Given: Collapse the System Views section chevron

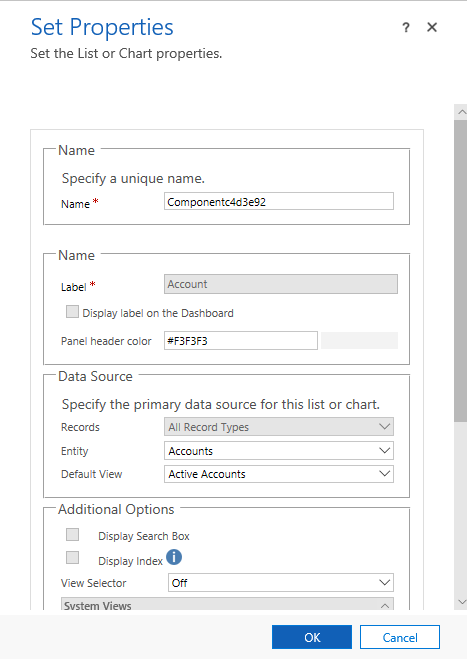Looking at the screenshot, I should [385, 606].
